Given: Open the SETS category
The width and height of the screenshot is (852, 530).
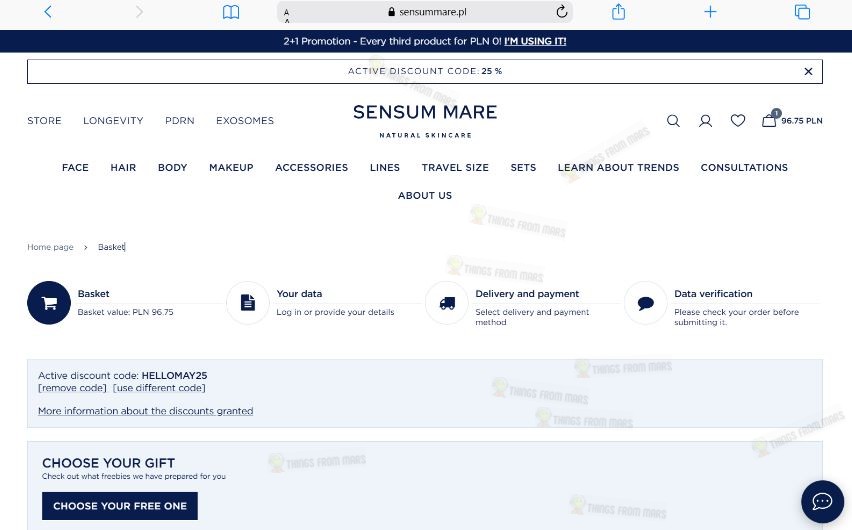Looking at the screenshot, I should (x=523, y=167).
